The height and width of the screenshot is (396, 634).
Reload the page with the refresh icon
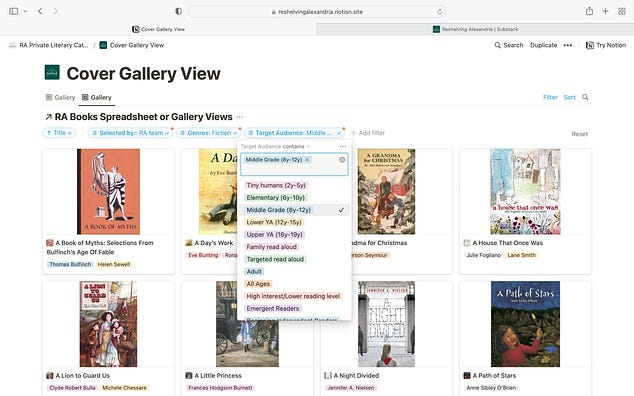[x=440, y=12]
